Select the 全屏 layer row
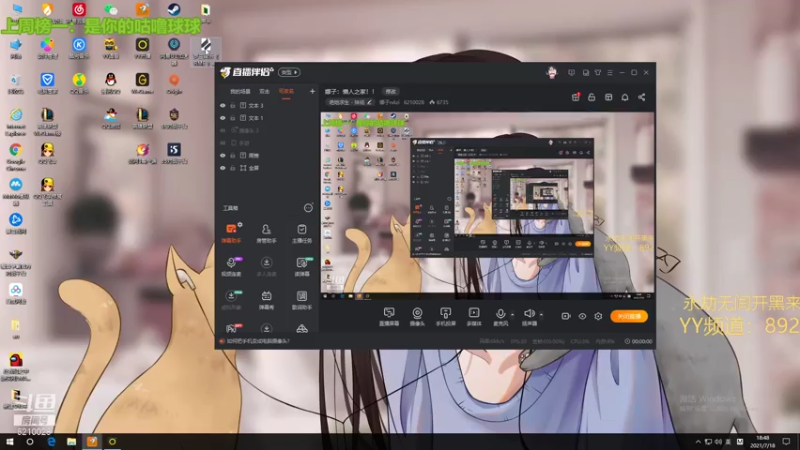 pyautogui.click(x=266, y=168)
